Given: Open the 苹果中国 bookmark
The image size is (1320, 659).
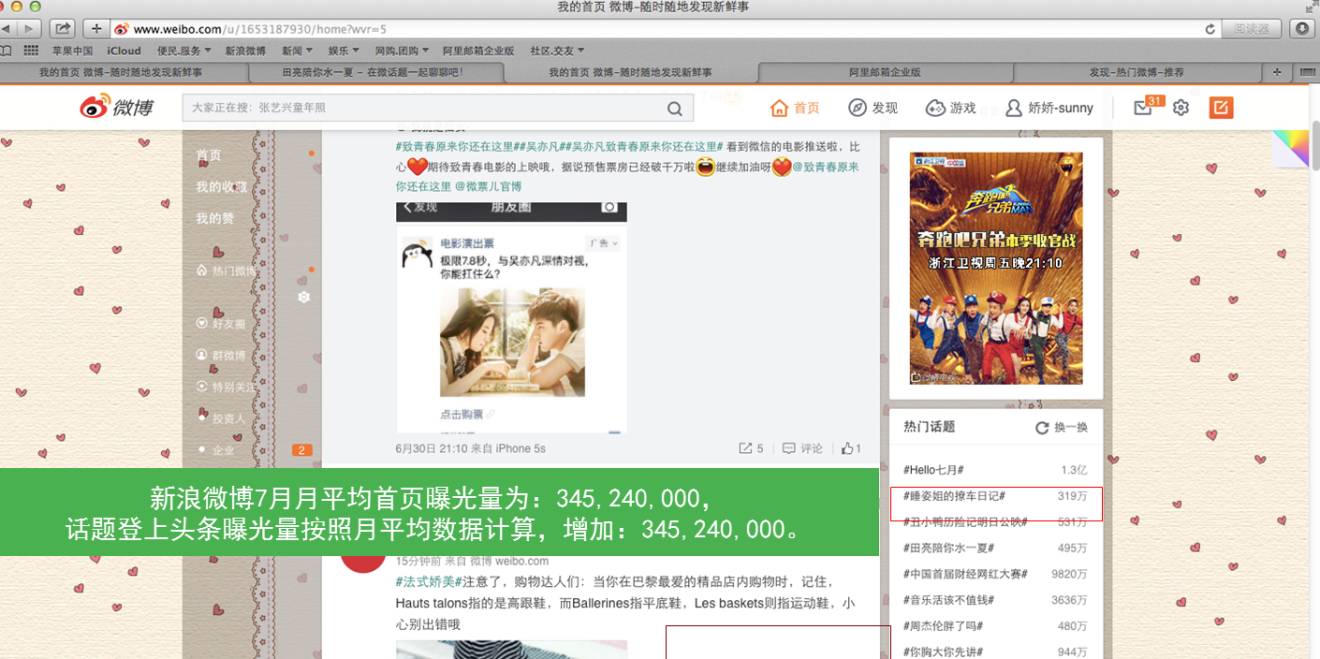Looking at the screenshot, I should click(73, 50).
